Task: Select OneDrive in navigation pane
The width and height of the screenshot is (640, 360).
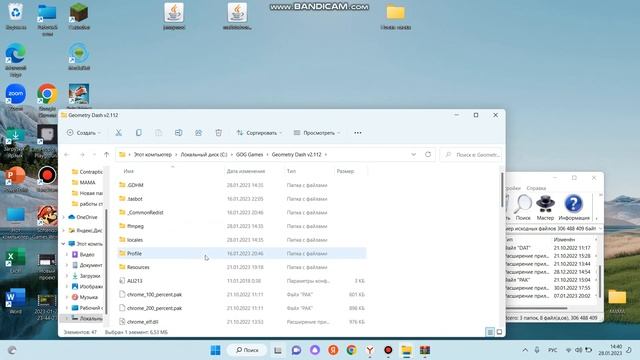Action: [x=83, y=217]
